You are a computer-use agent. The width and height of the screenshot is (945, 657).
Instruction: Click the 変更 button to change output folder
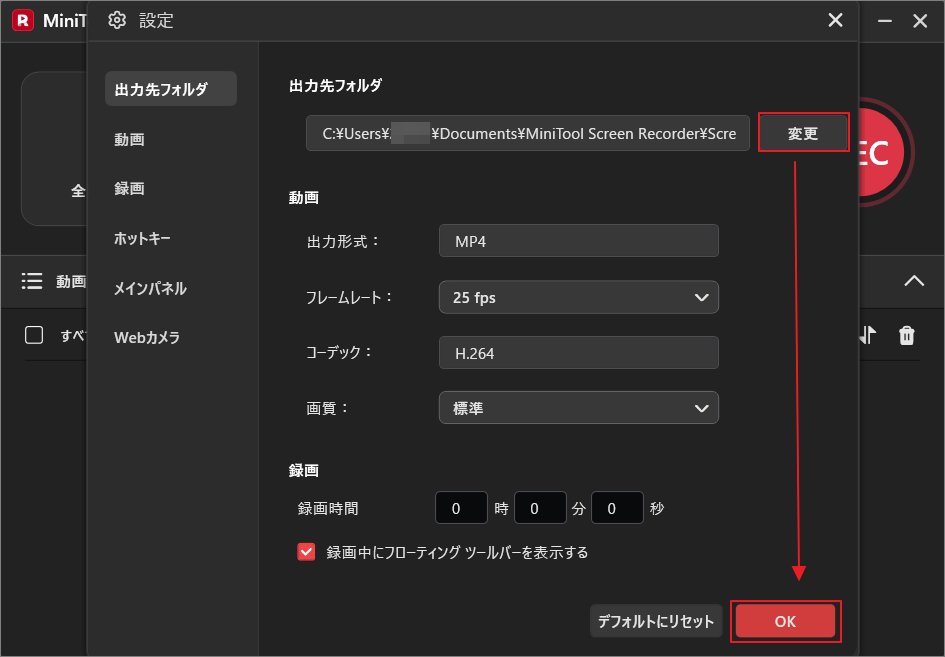click(x=803, y=132)
